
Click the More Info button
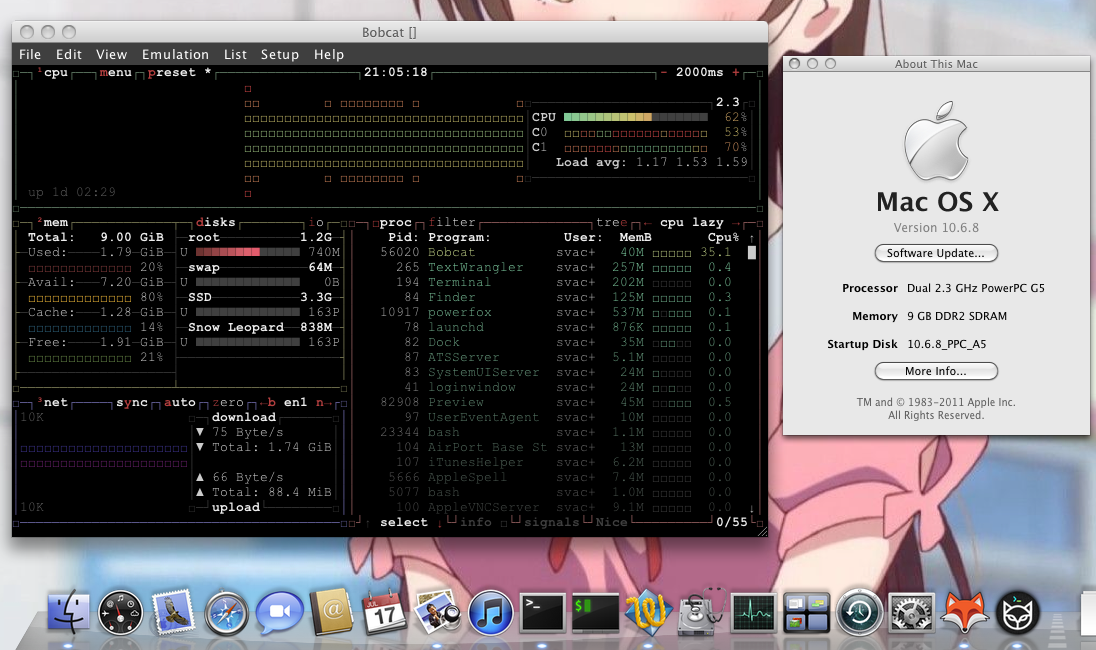click(x=936, y=371)
